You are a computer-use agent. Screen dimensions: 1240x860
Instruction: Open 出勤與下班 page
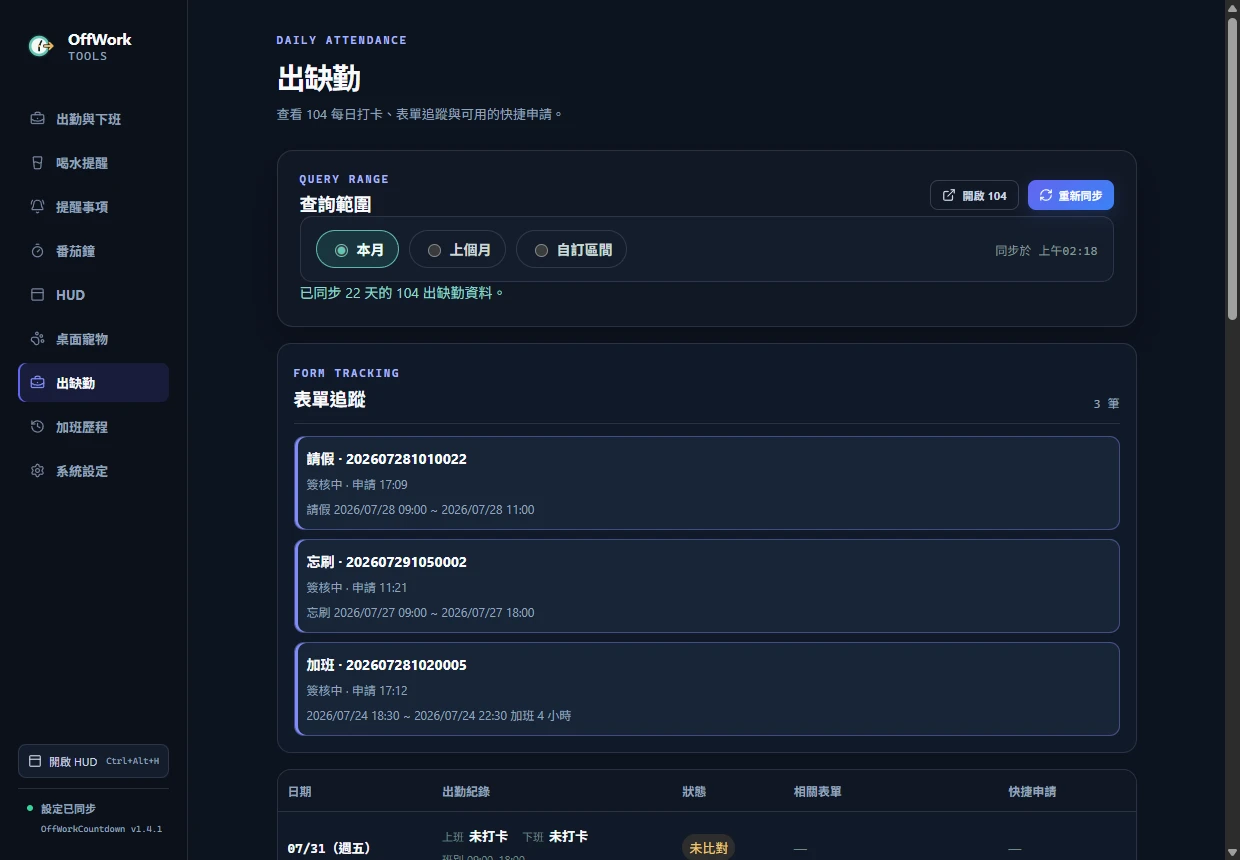pyautogui.click(x=93, y=119)
